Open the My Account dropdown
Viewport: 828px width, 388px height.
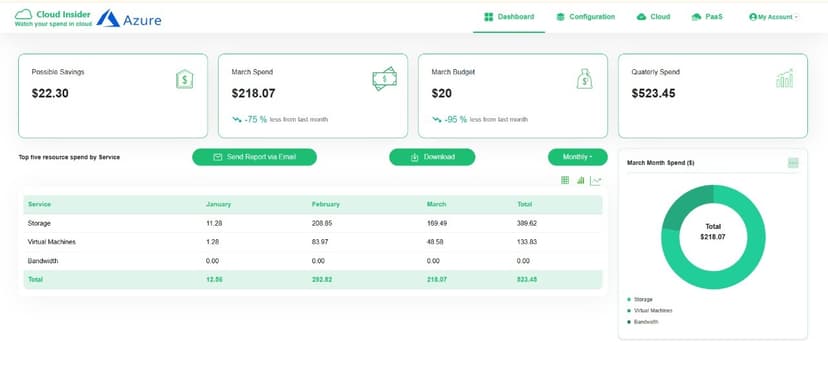(x=773, y=17)
